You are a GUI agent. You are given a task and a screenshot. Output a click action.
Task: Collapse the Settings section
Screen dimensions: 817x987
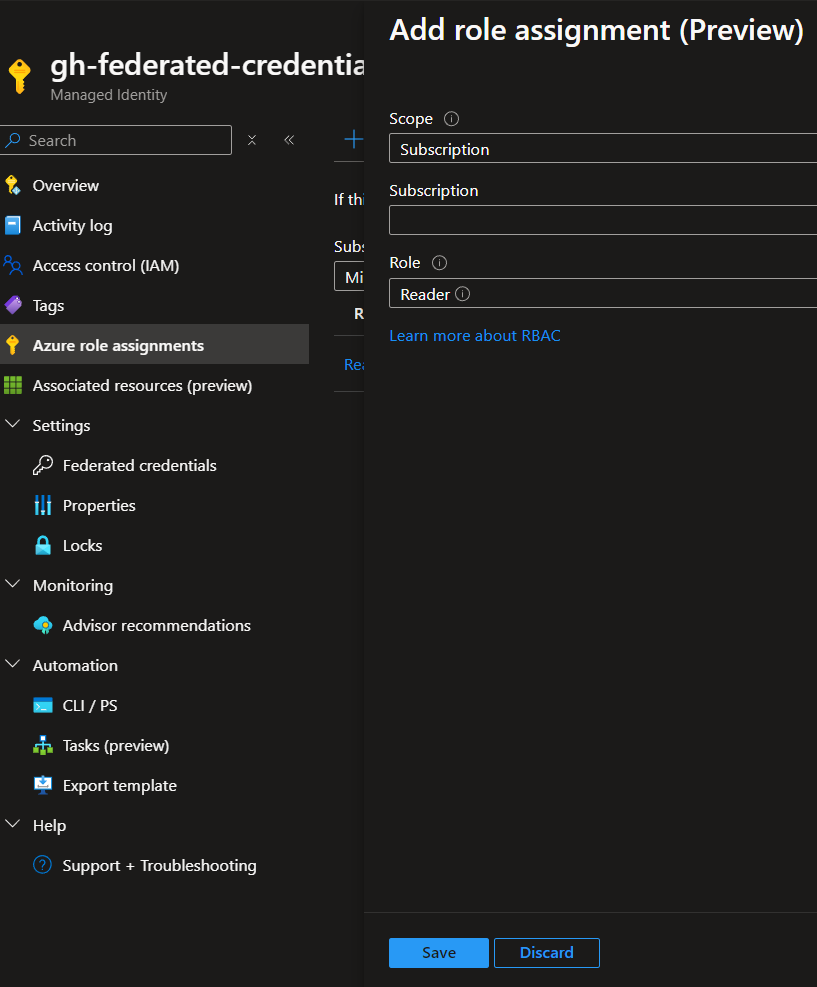(13, 423)
